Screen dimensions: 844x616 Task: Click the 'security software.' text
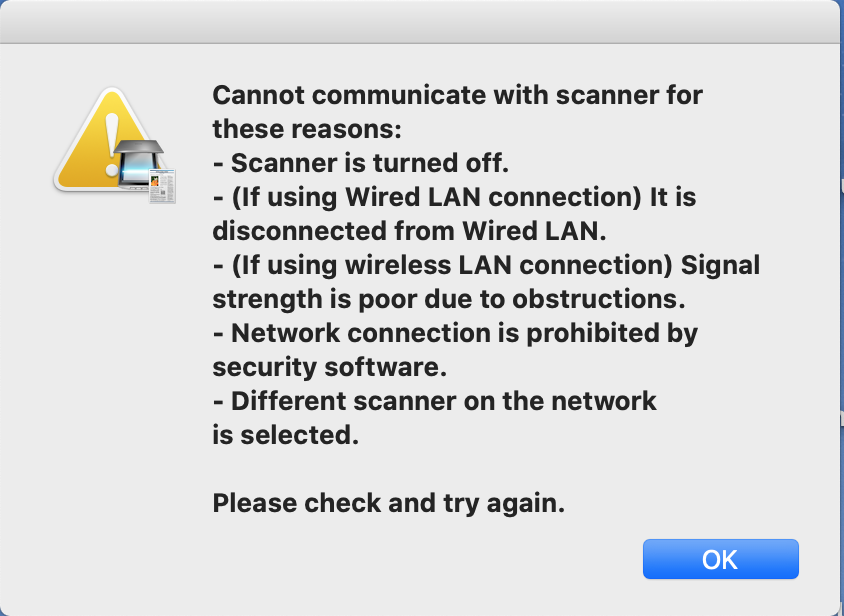(329, 367)
